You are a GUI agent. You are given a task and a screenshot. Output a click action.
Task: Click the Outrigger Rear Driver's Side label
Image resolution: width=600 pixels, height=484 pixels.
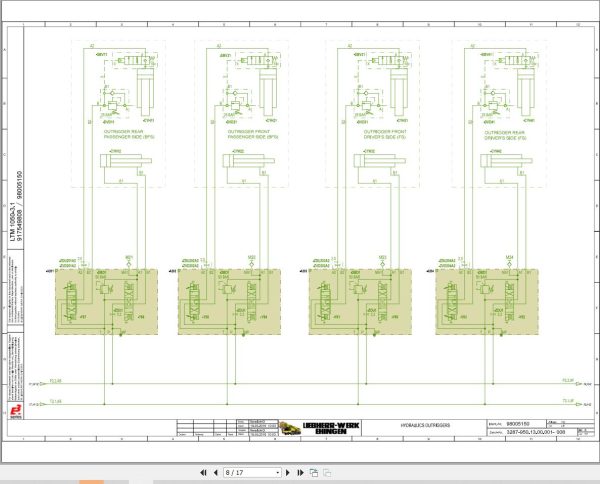click(505, 135)
